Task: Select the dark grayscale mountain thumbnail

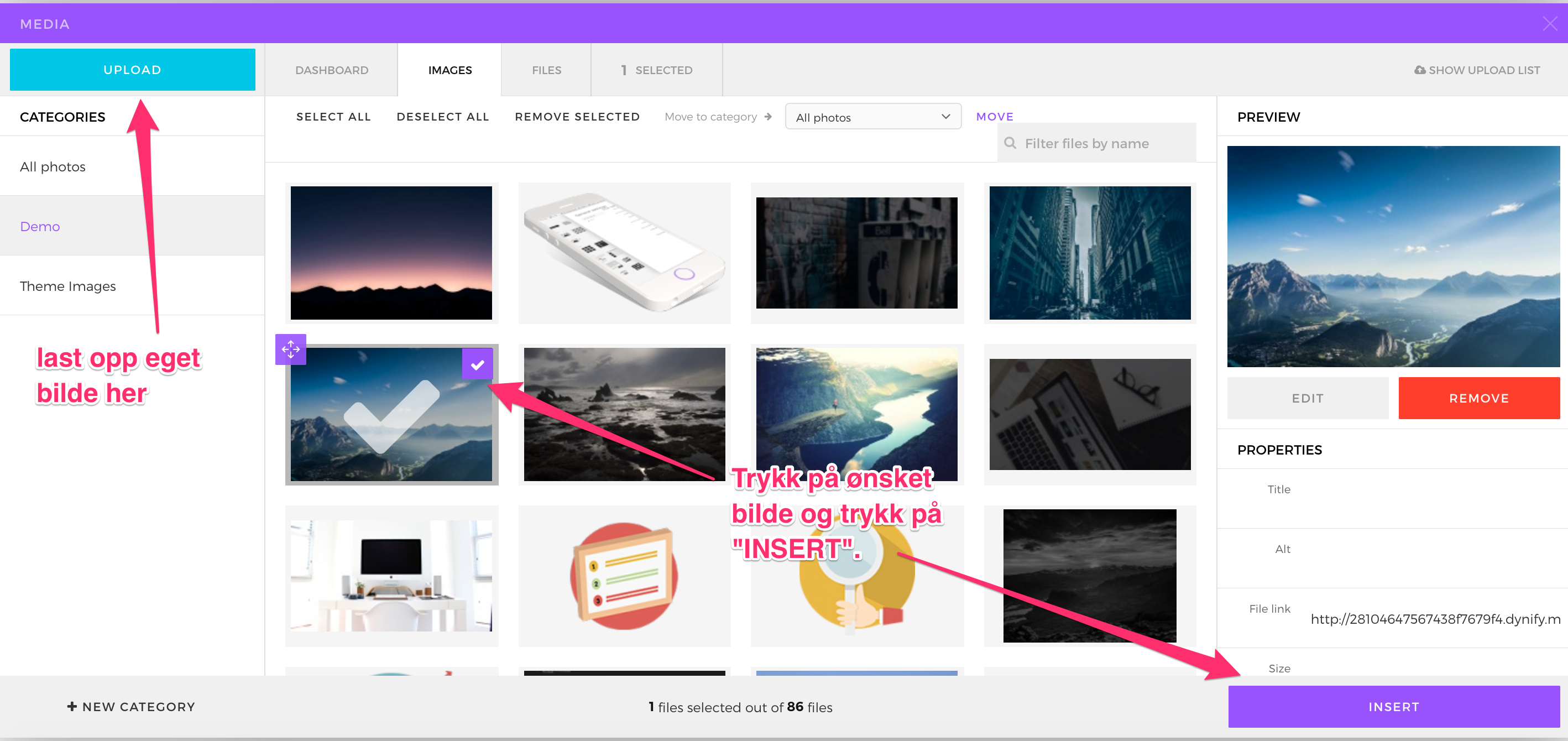Action: 1090,576
